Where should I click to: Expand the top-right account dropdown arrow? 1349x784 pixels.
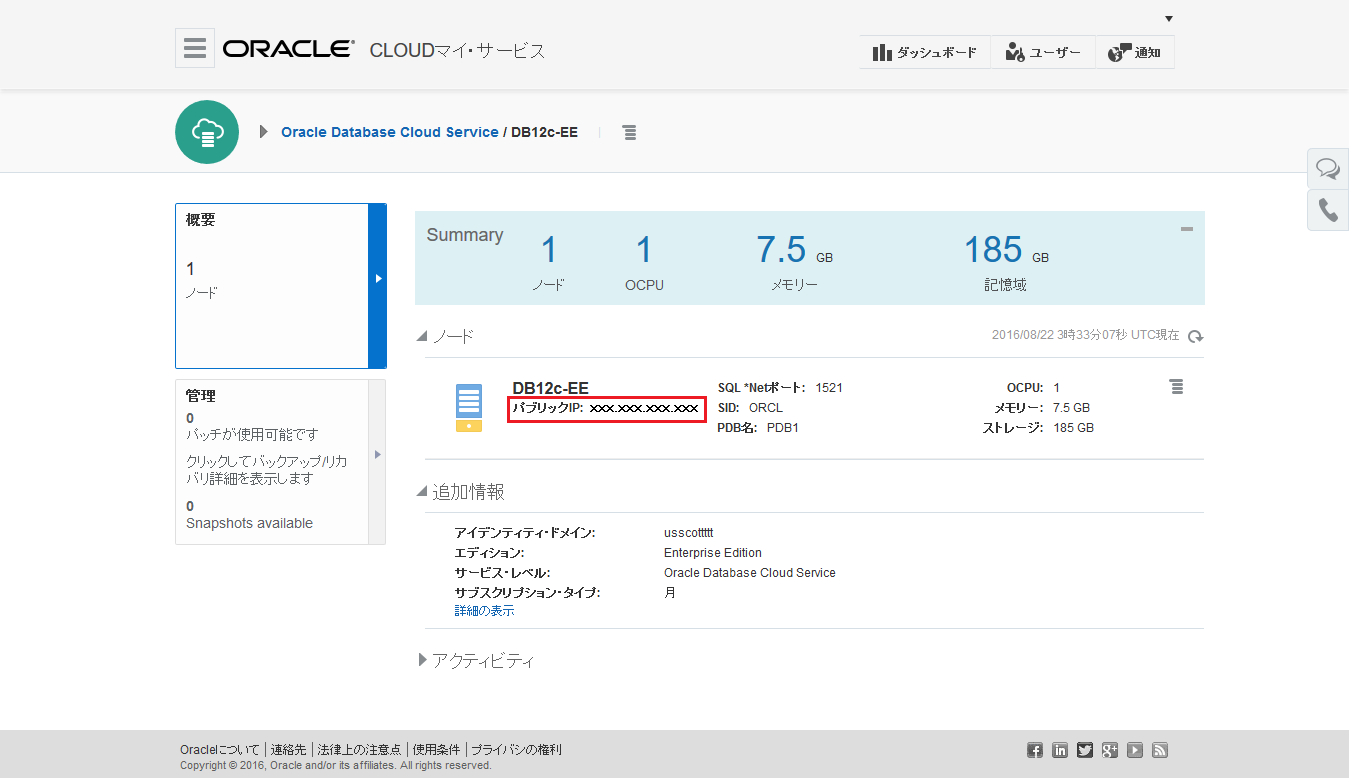1169,19
